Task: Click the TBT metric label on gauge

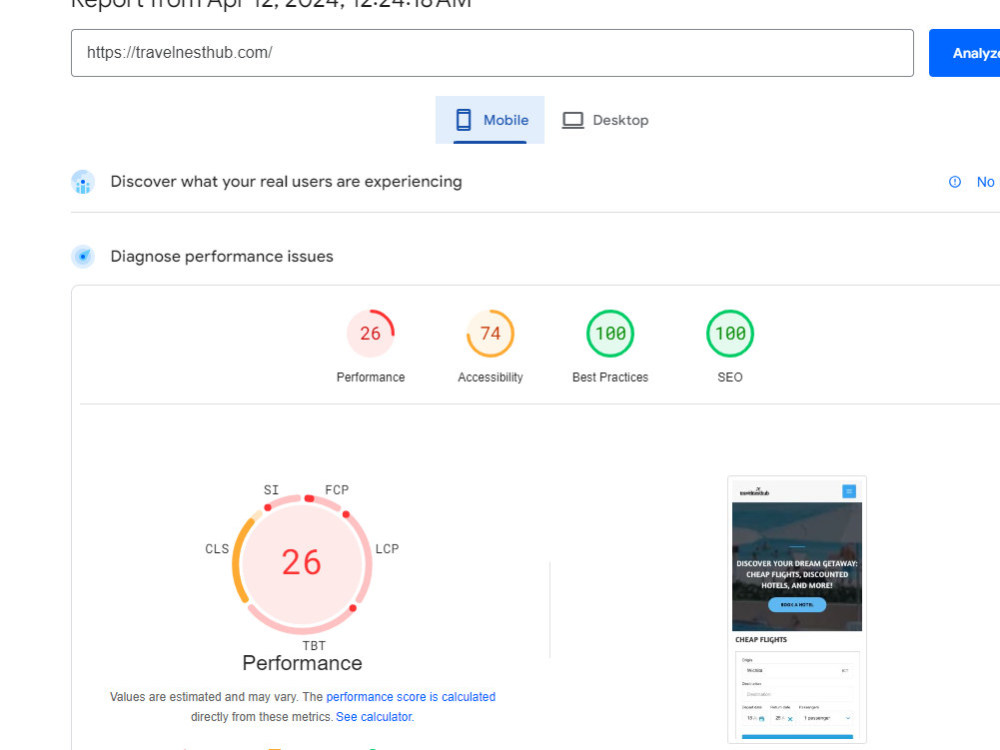Action: pos(314,645)
